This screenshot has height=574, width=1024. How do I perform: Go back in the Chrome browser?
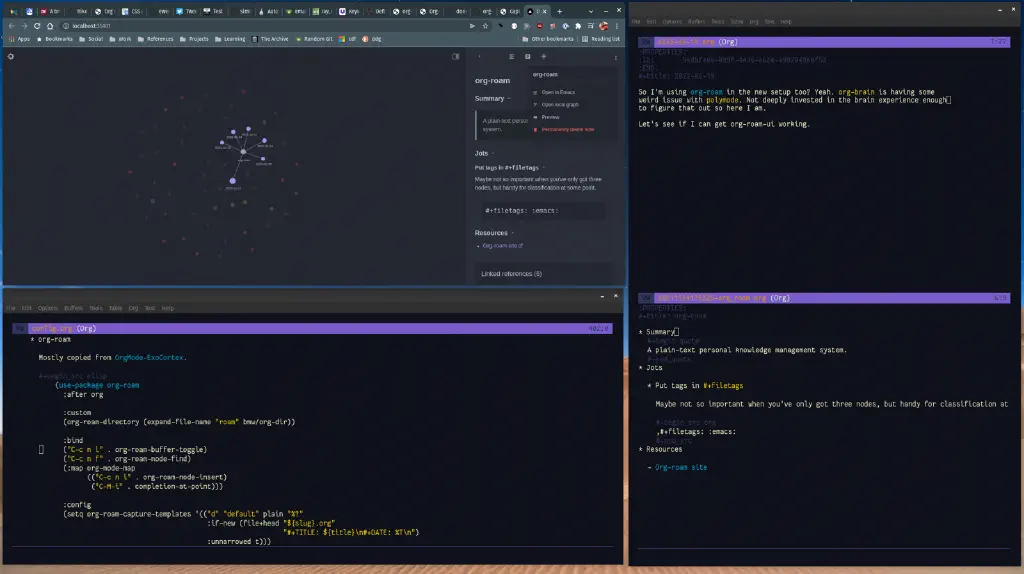tap(11, 26)
